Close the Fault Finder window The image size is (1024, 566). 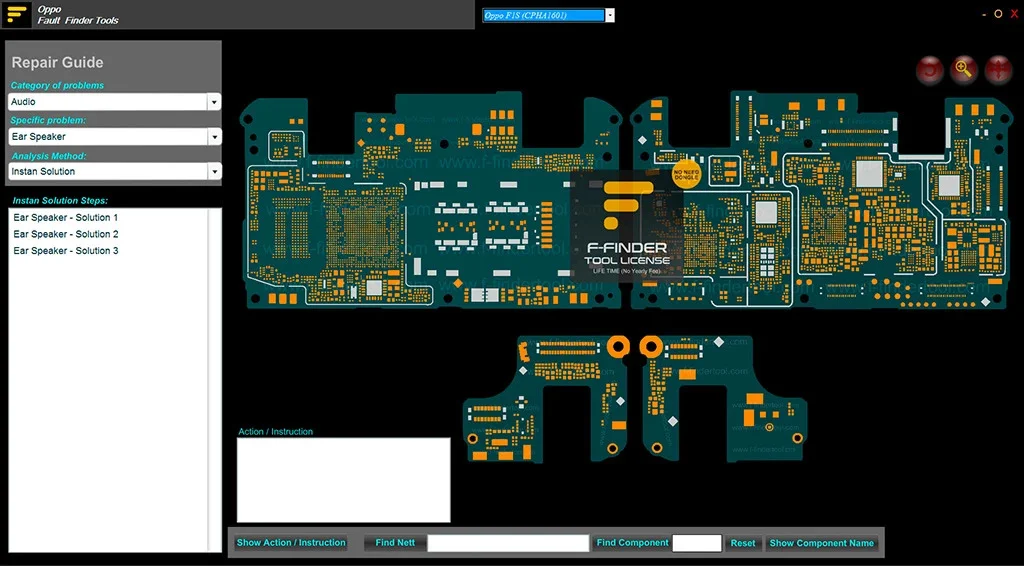point(1014,14)
